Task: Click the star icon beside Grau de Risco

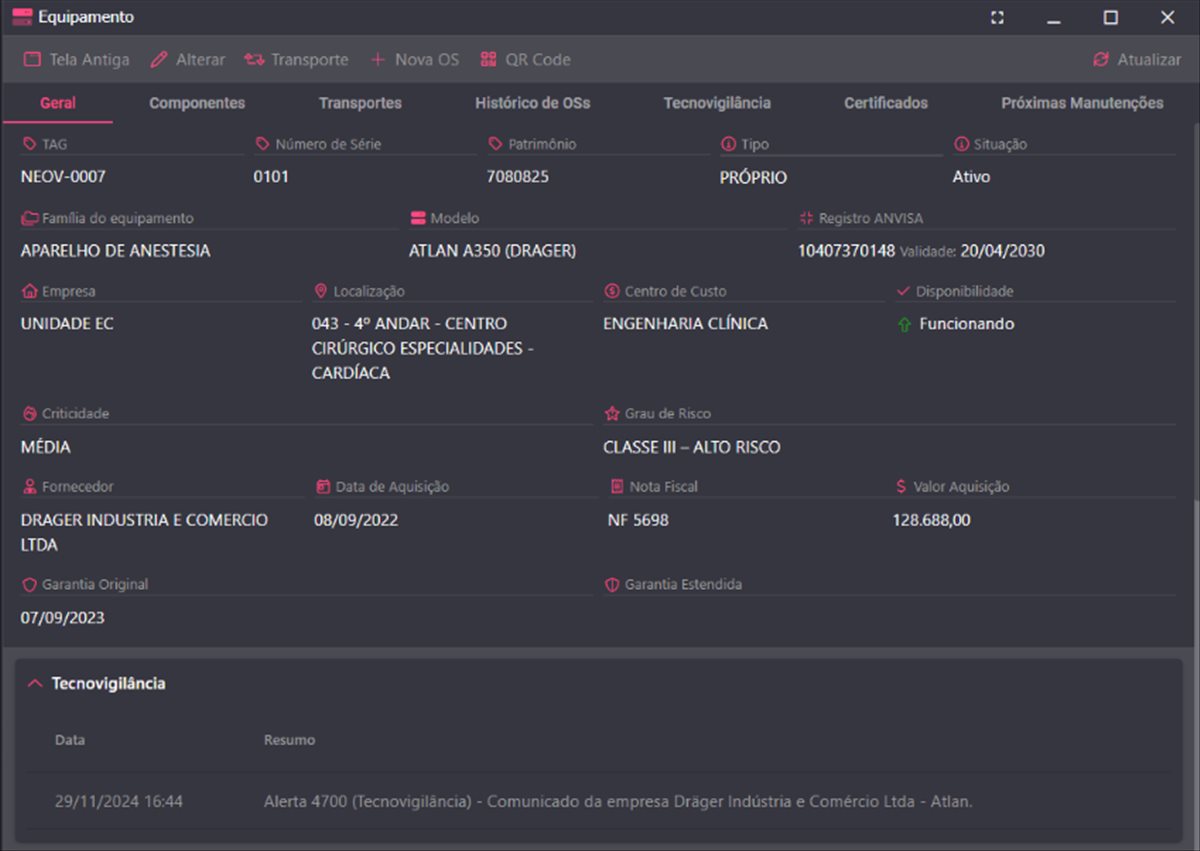Action: click(610, 412)
